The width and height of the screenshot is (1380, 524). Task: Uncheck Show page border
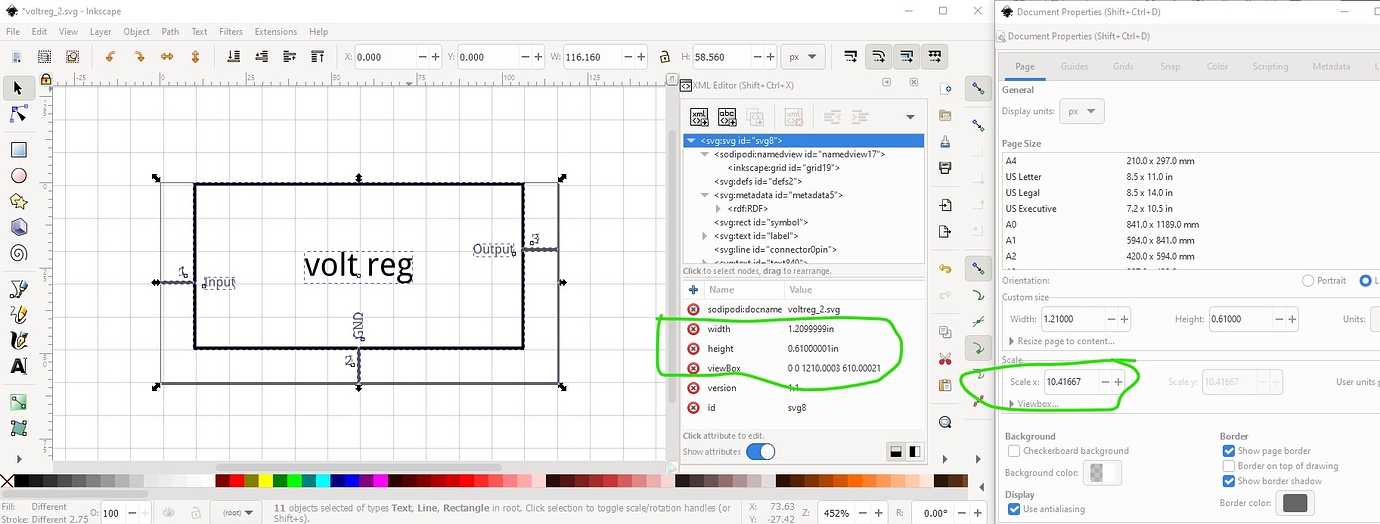(1229, 451)
